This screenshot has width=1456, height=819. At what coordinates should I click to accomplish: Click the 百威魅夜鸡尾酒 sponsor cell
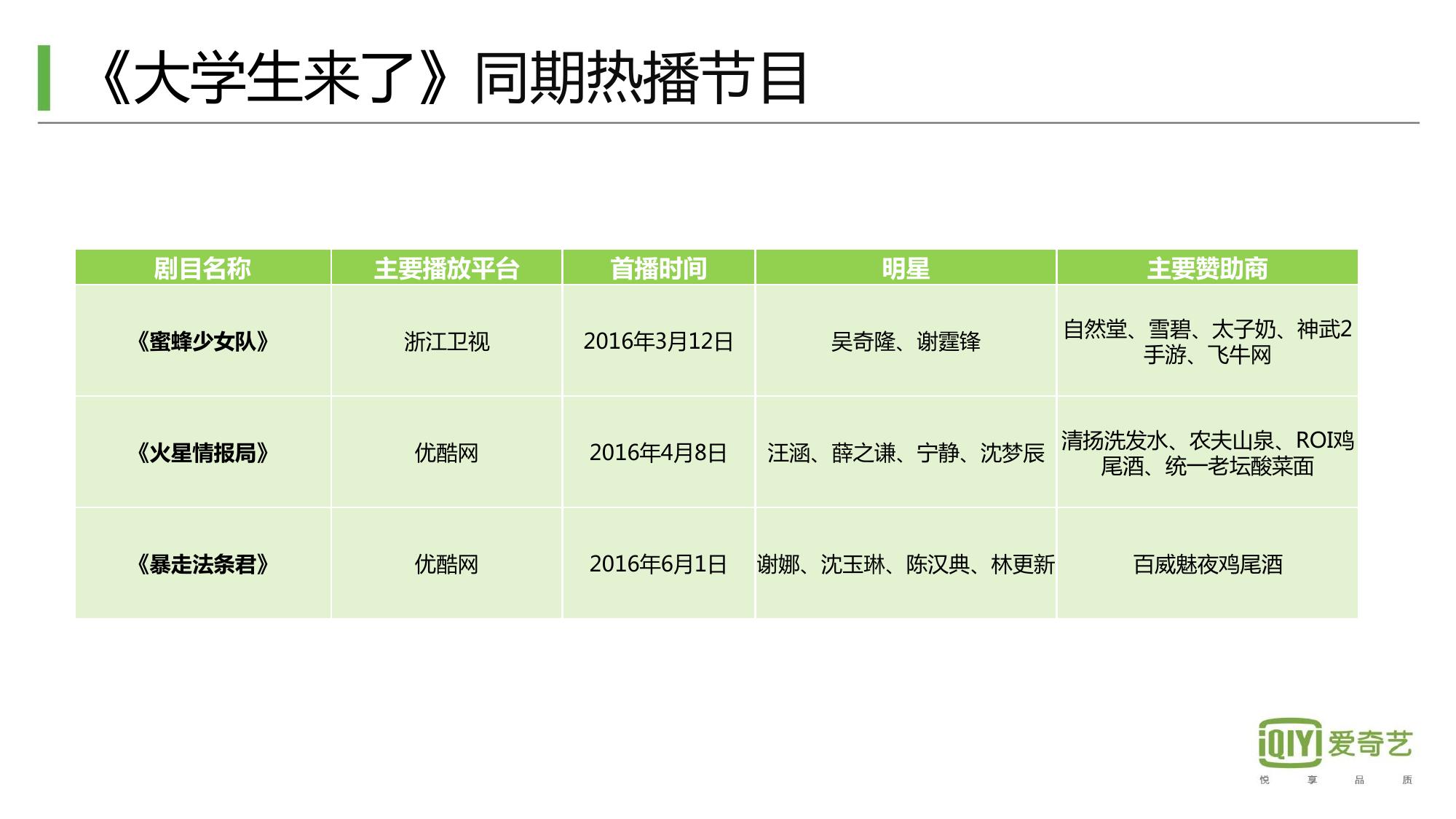pos(1207,563)
